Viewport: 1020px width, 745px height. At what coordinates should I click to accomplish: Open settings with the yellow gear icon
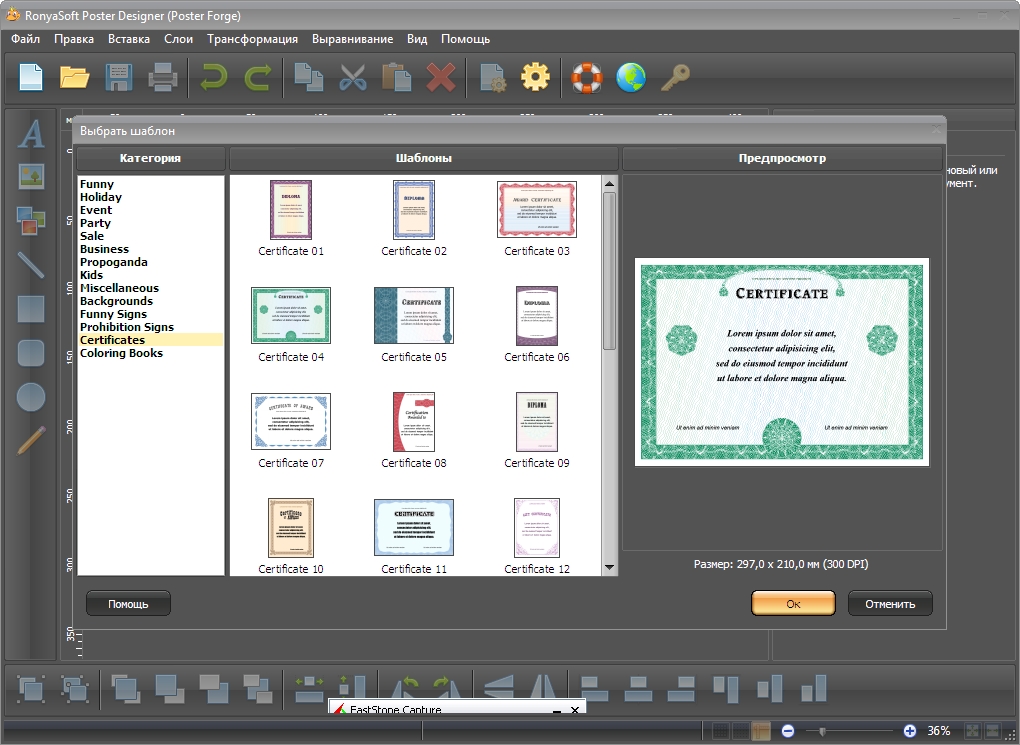(536, 77)
